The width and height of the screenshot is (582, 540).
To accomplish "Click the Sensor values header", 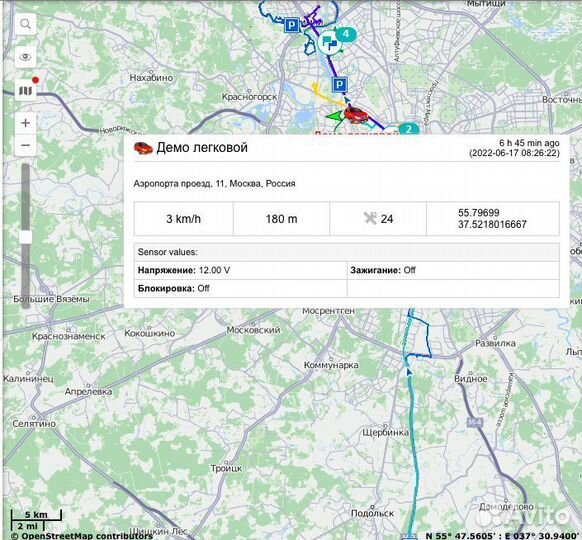I will click(x=347, y=252).
